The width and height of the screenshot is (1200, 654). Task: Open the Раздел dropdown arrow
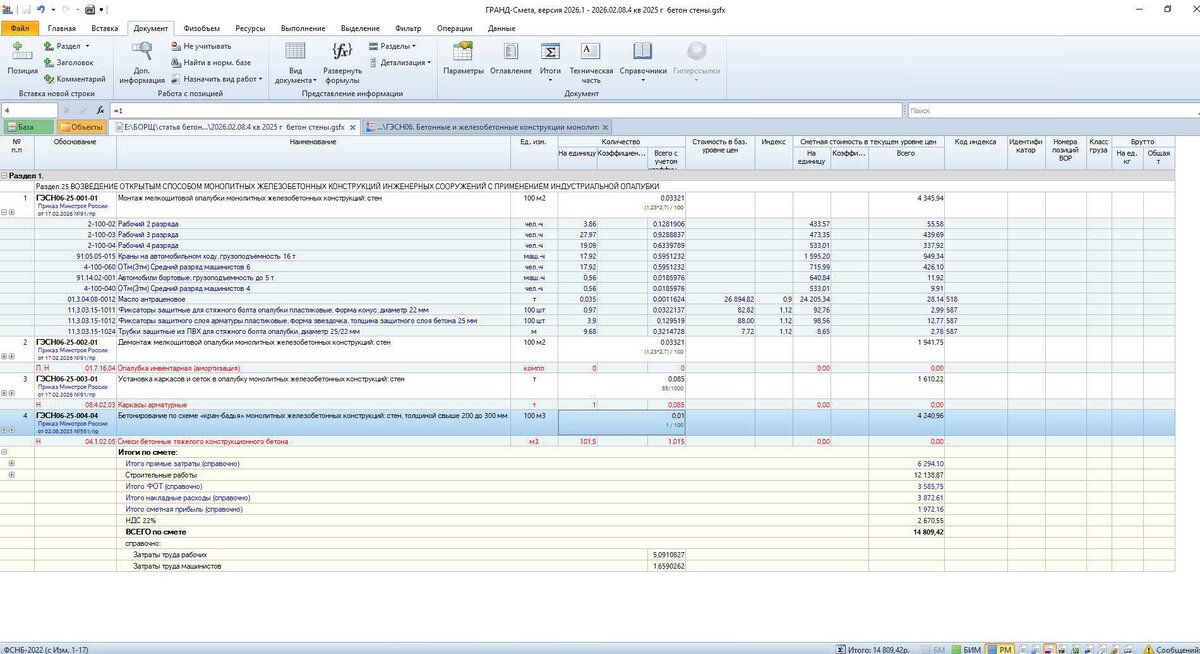click(88, 46)
